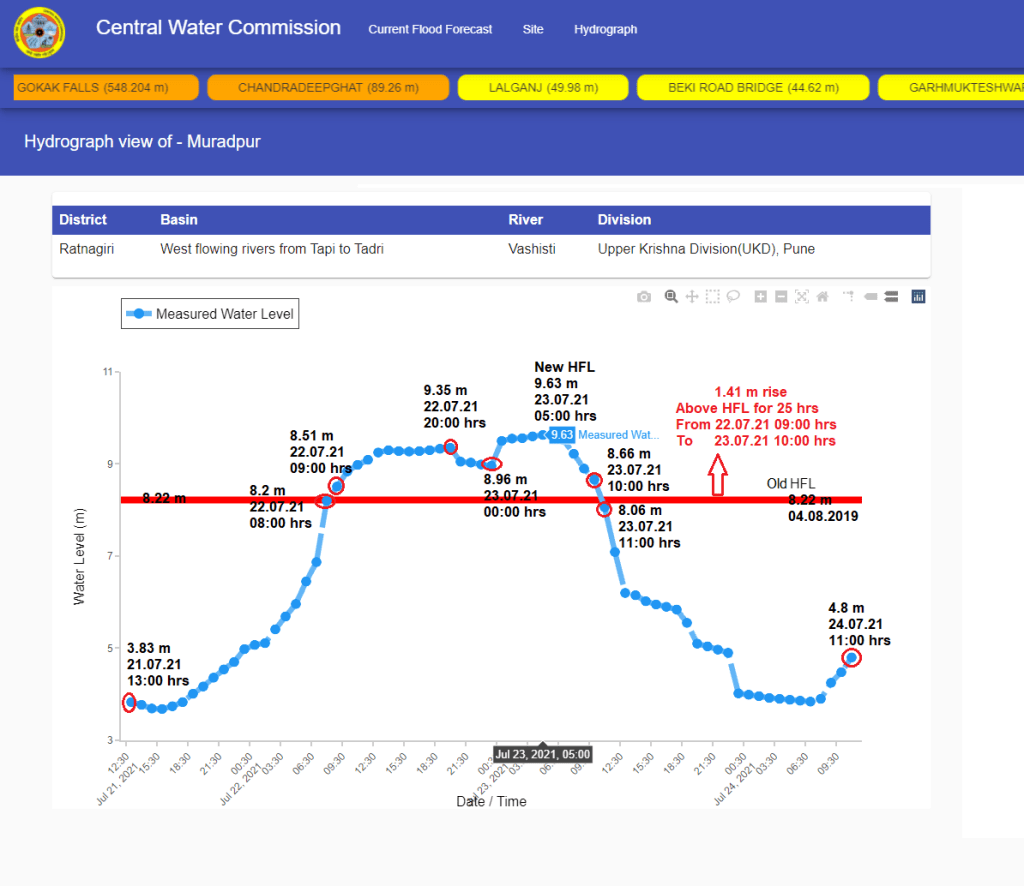Choose the Box Select tool
1024x886 pixels.
click(x=712, y=297)
